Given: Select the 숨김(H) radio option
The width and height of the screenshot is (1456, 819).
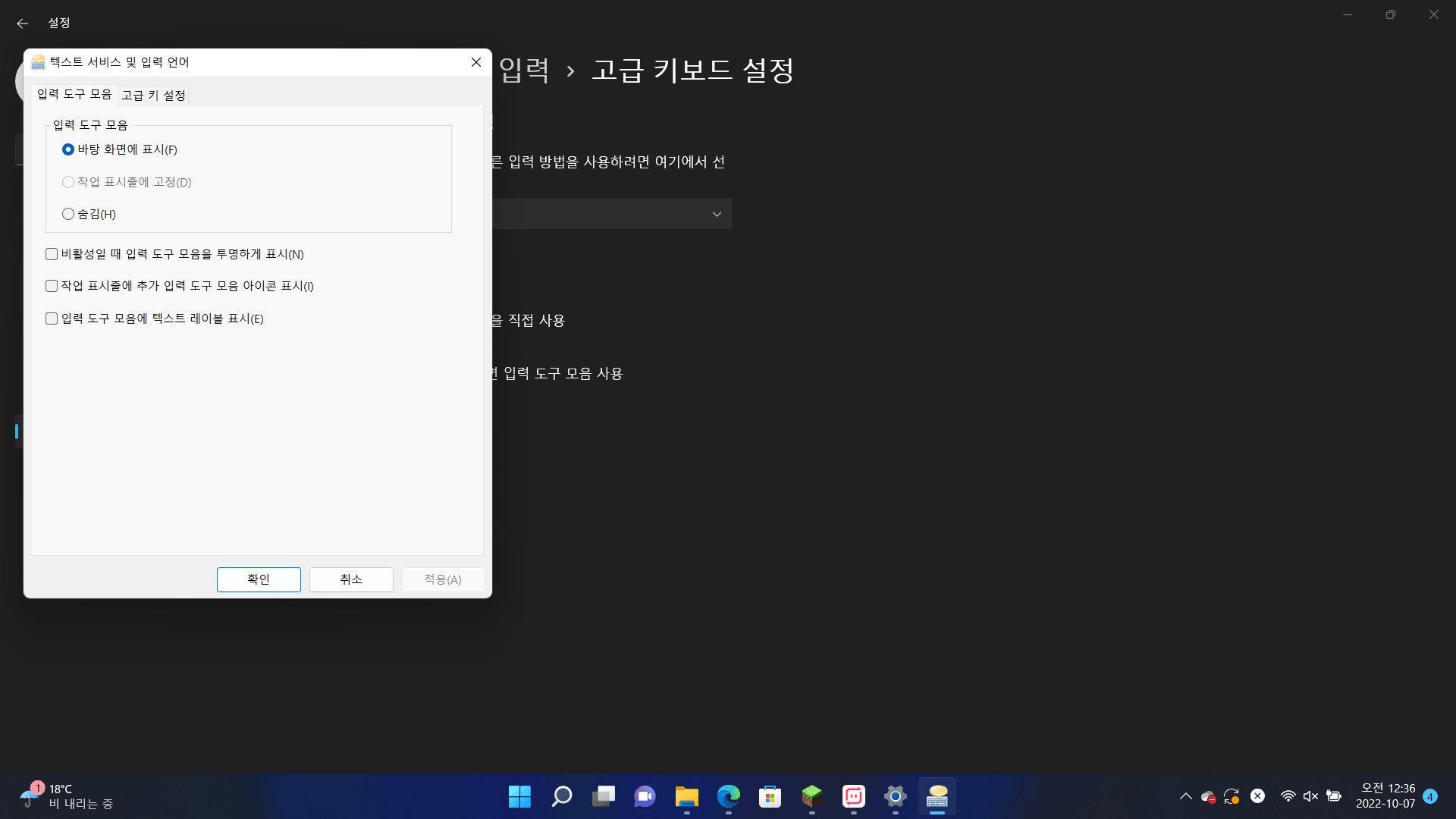Looking at the screenshot, I should (68, 215).
